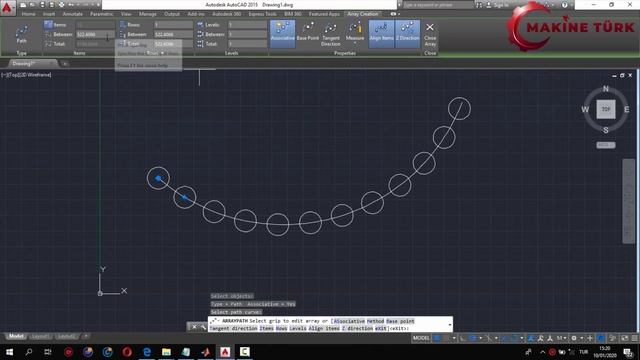Viewport: 640px width, 360px height.
Task: Open the Windows Start menu
Action: pos(9,352)
